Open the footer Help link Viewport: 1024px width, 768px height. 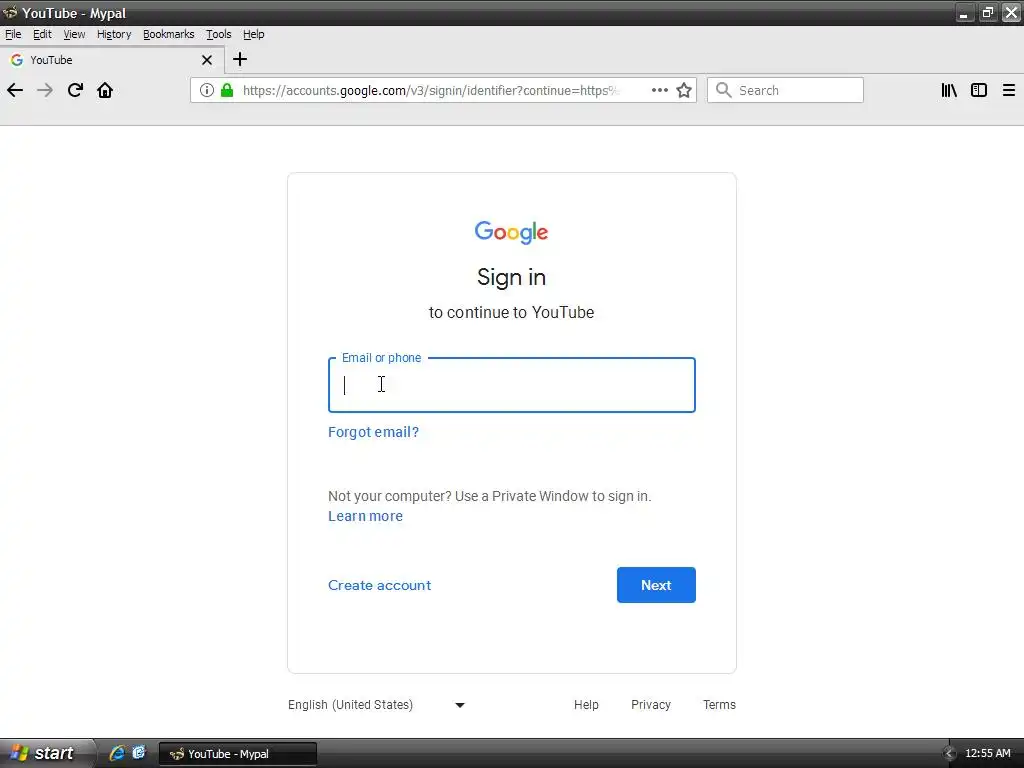click(x=586, y=705)
